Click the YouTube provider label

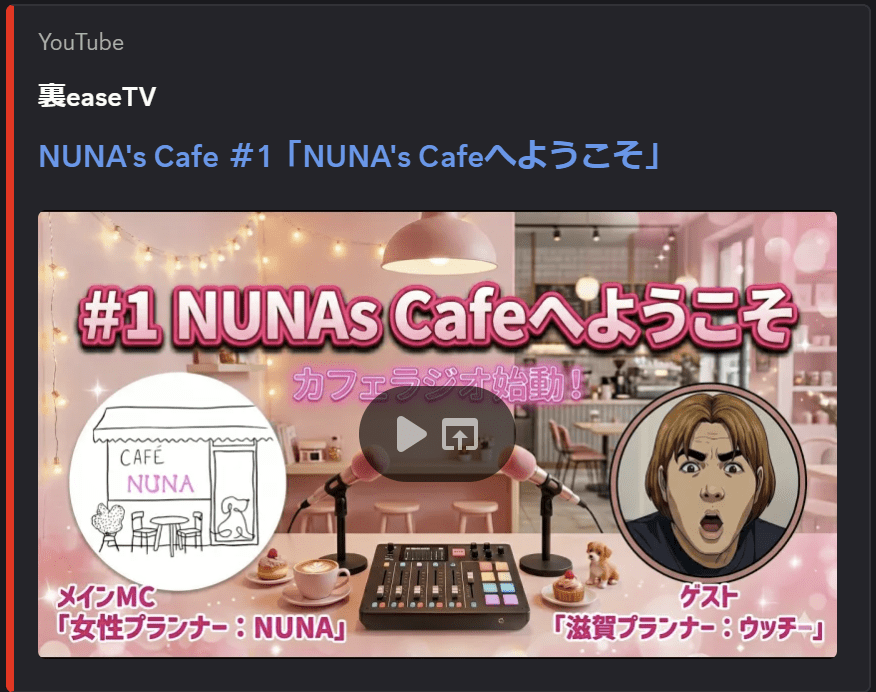(x=81, y=42)
